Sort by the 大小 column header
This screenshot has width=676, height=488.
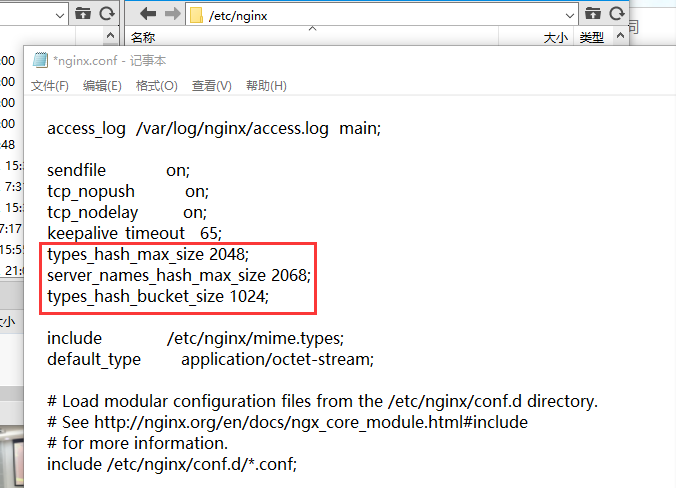pyautogui.click(x=556, y=38)
